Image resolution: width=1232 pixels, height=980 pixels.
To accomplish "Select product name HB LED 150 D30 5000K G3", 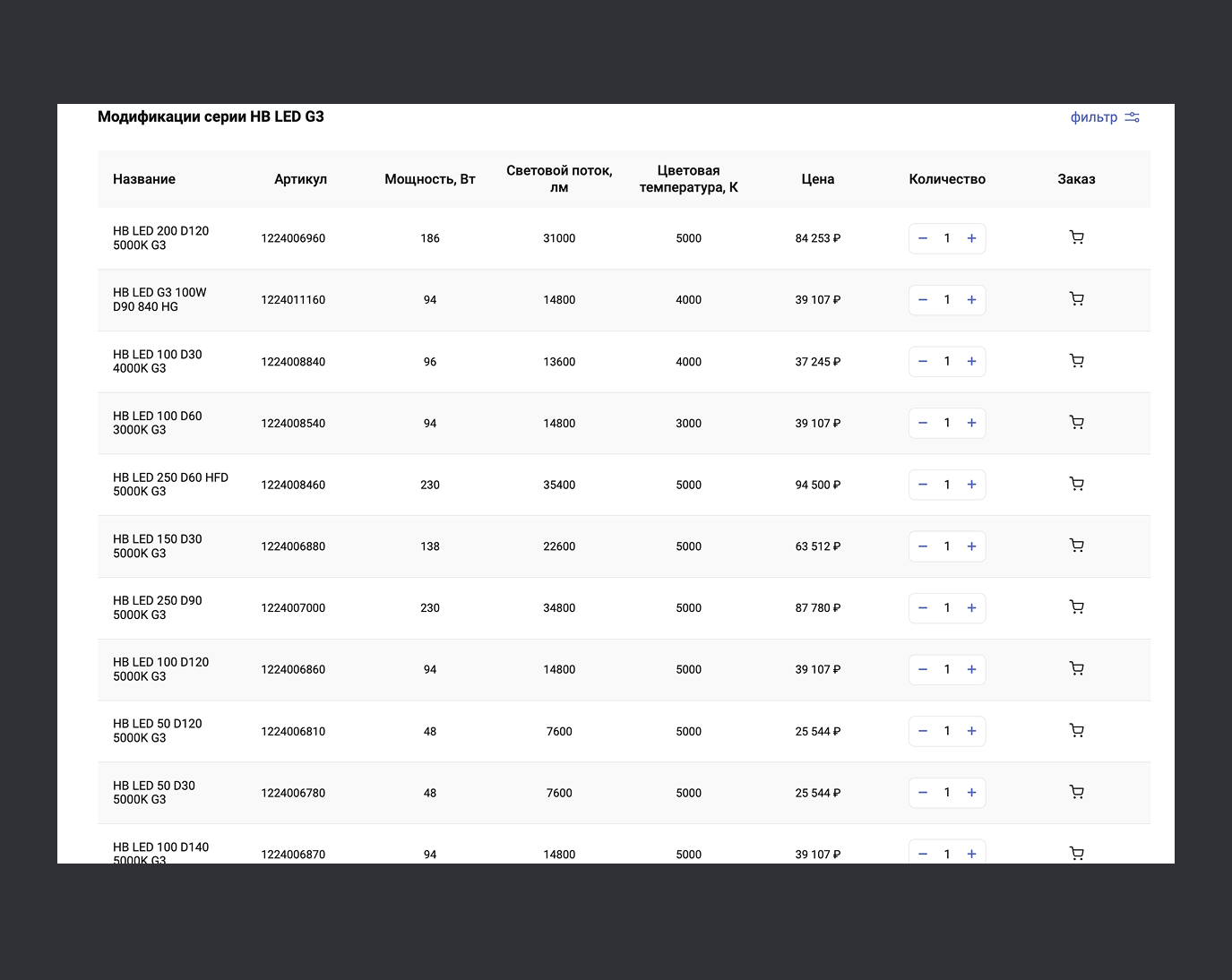I will coord(158,546).
